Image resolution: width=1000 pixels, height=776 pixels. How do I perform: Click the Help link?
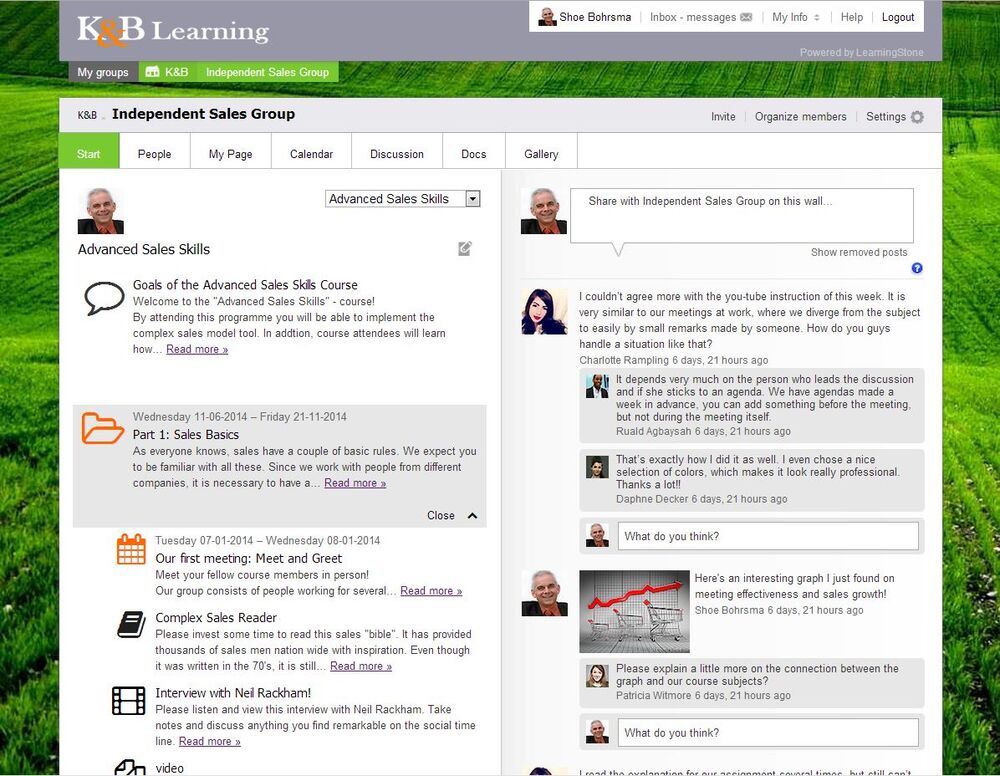pos(851,17)
